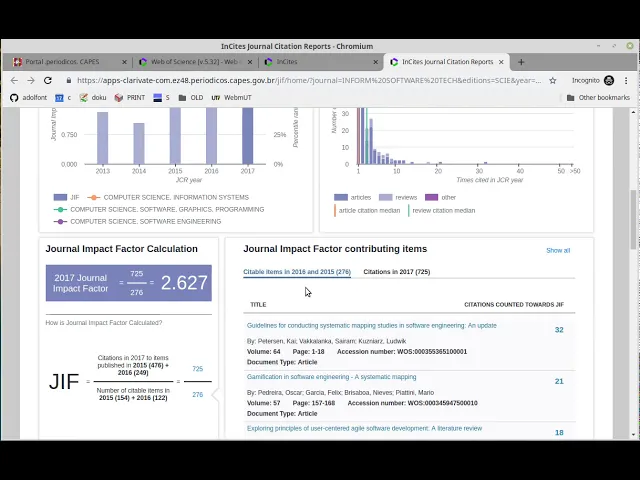Click the 2013 bar in JIF chart

pos(102,138)
